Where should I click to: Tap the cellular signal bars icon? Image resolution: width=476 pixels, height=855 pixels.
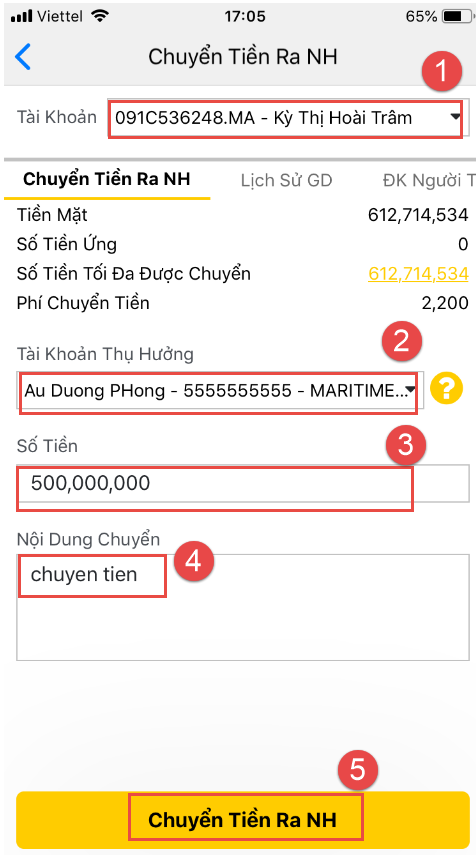[x=21, y=16]
